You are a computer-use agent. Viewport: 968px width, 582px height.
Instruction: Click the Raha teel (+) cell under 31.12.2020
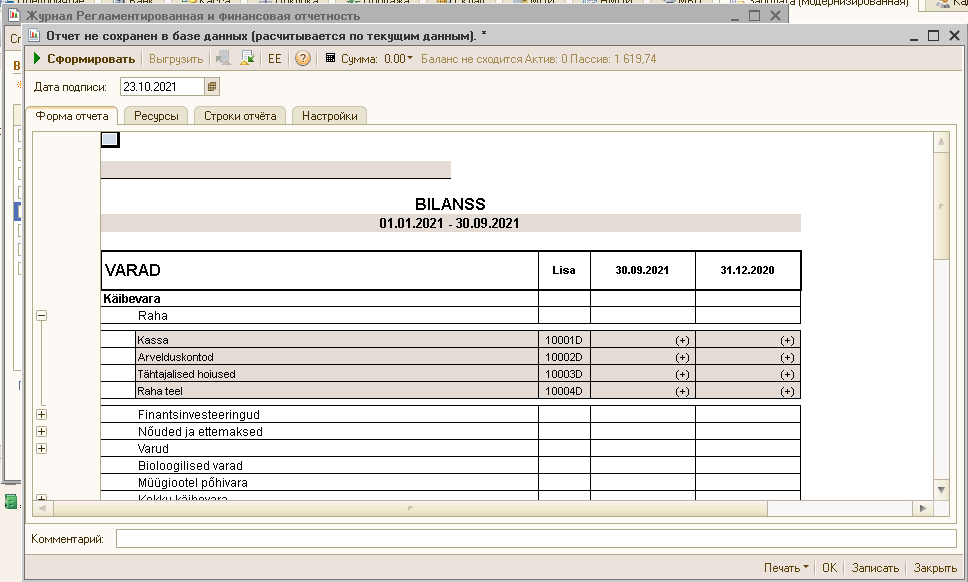(x=748, y=391)
